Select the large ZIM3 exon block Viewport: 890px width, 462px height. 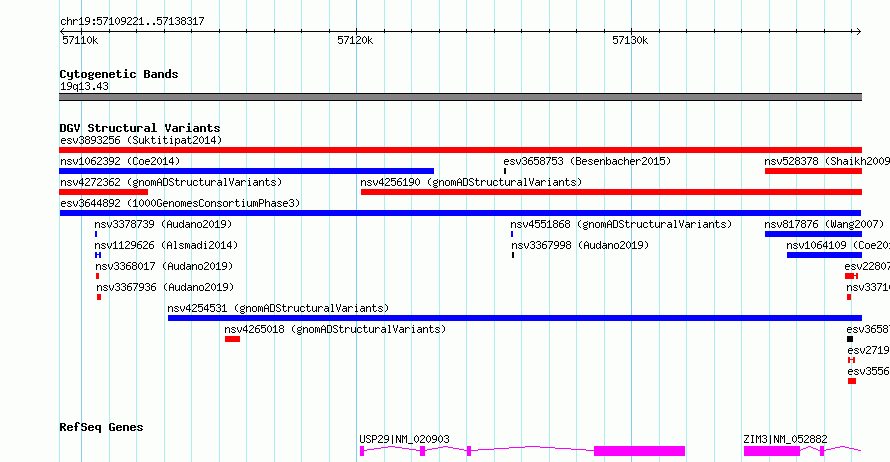[772, 451]
